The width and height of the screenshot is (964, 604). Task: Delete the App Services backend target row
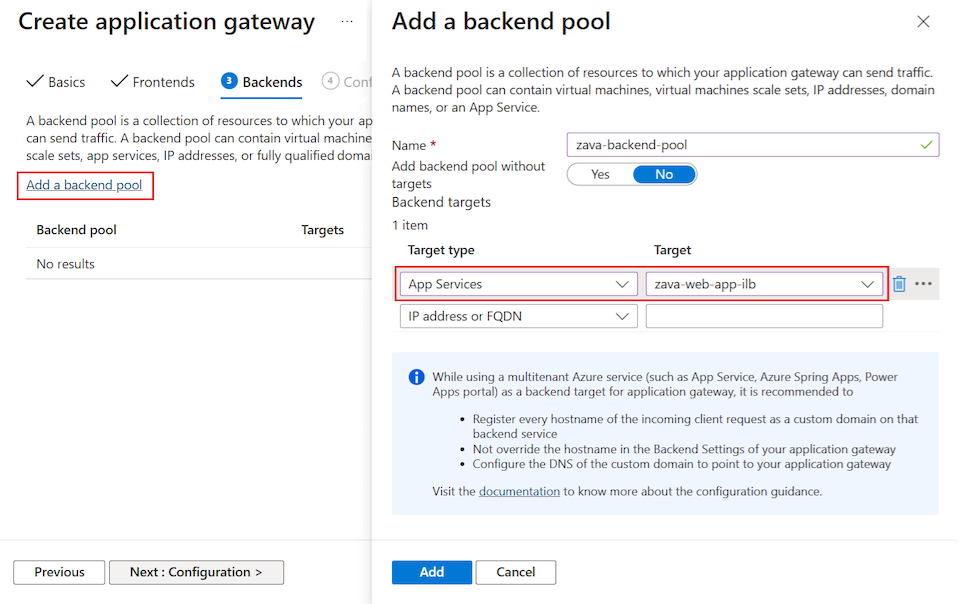(x=898, y=284)
